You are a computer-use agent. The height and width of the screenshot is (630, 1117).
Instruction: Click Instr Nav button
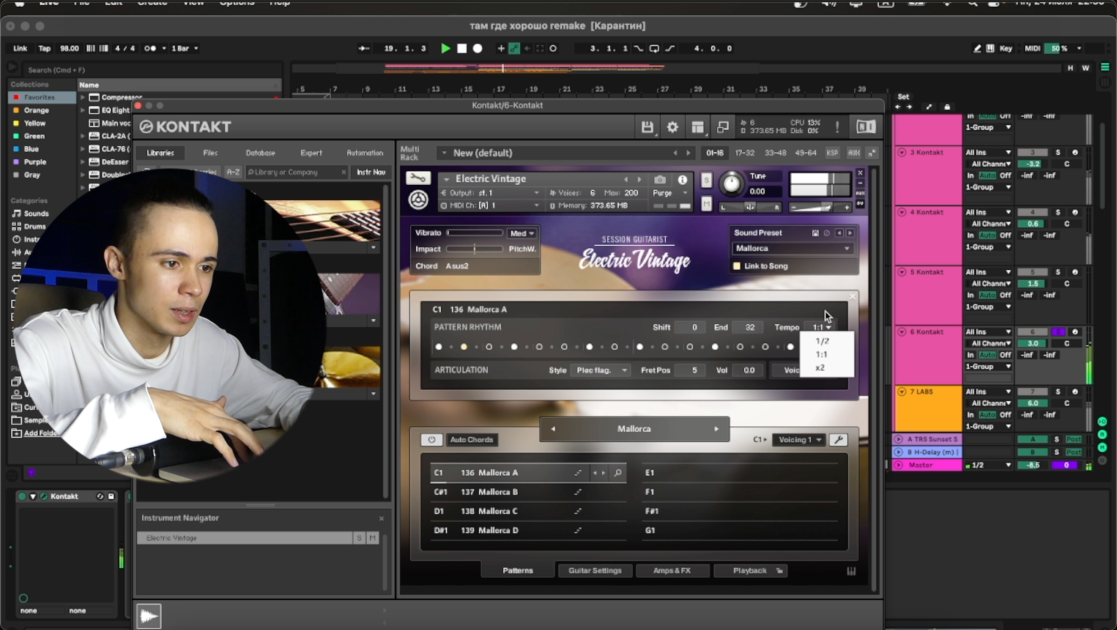tap(370, 172)
